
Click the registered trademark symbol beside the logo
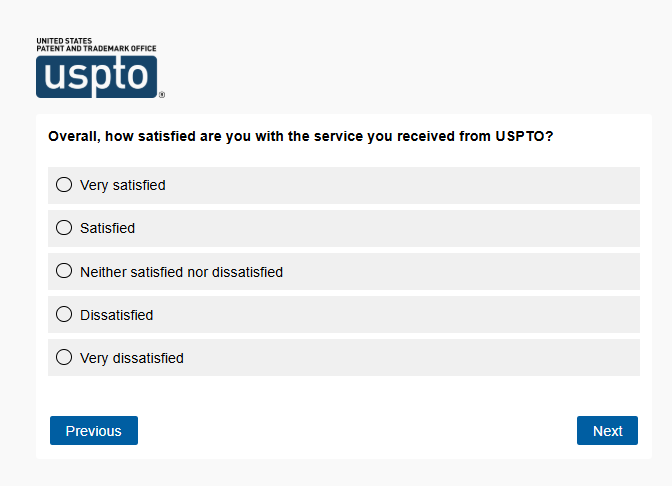(162, 96)
